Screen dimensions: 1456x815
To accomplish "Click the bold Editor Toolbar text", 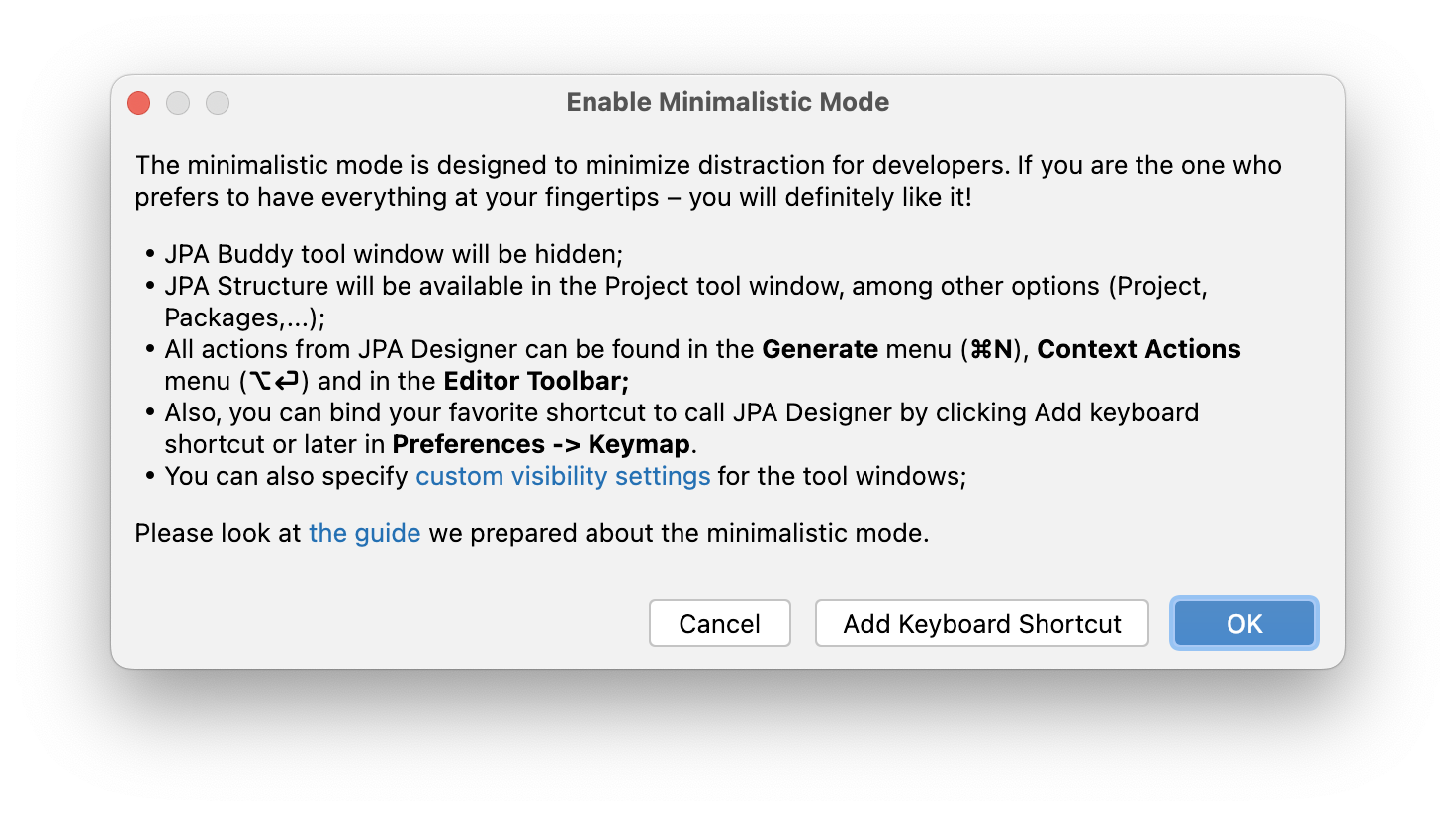I will point(536,381).
